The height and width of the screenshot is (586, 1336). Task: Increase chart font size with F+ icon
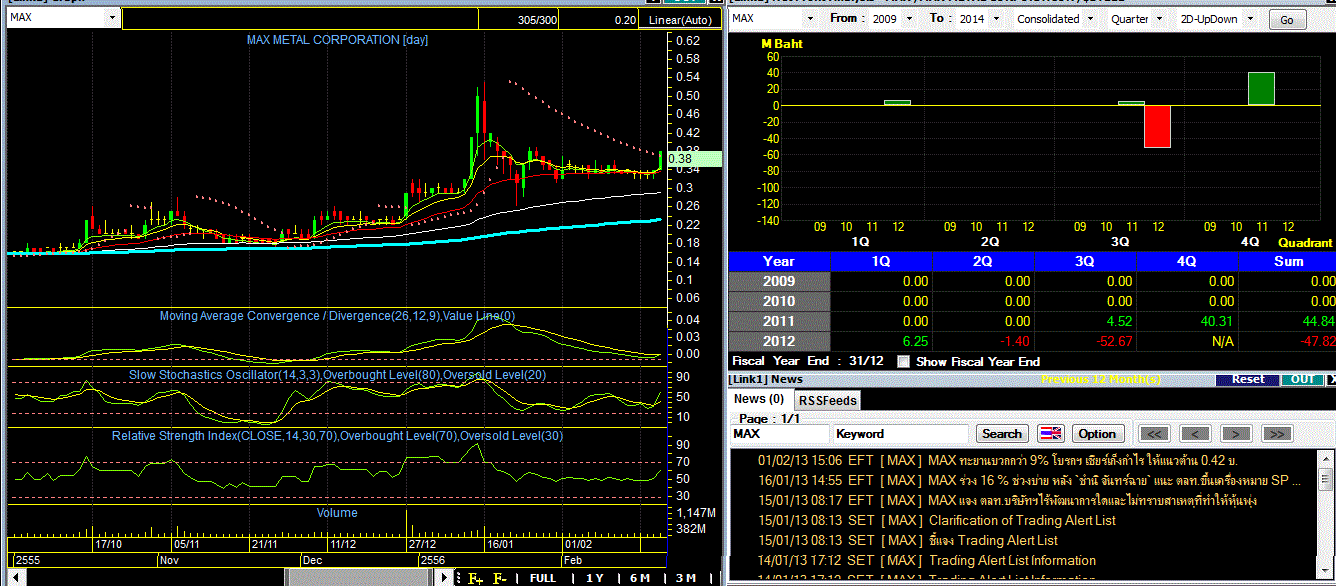point(475,578)
